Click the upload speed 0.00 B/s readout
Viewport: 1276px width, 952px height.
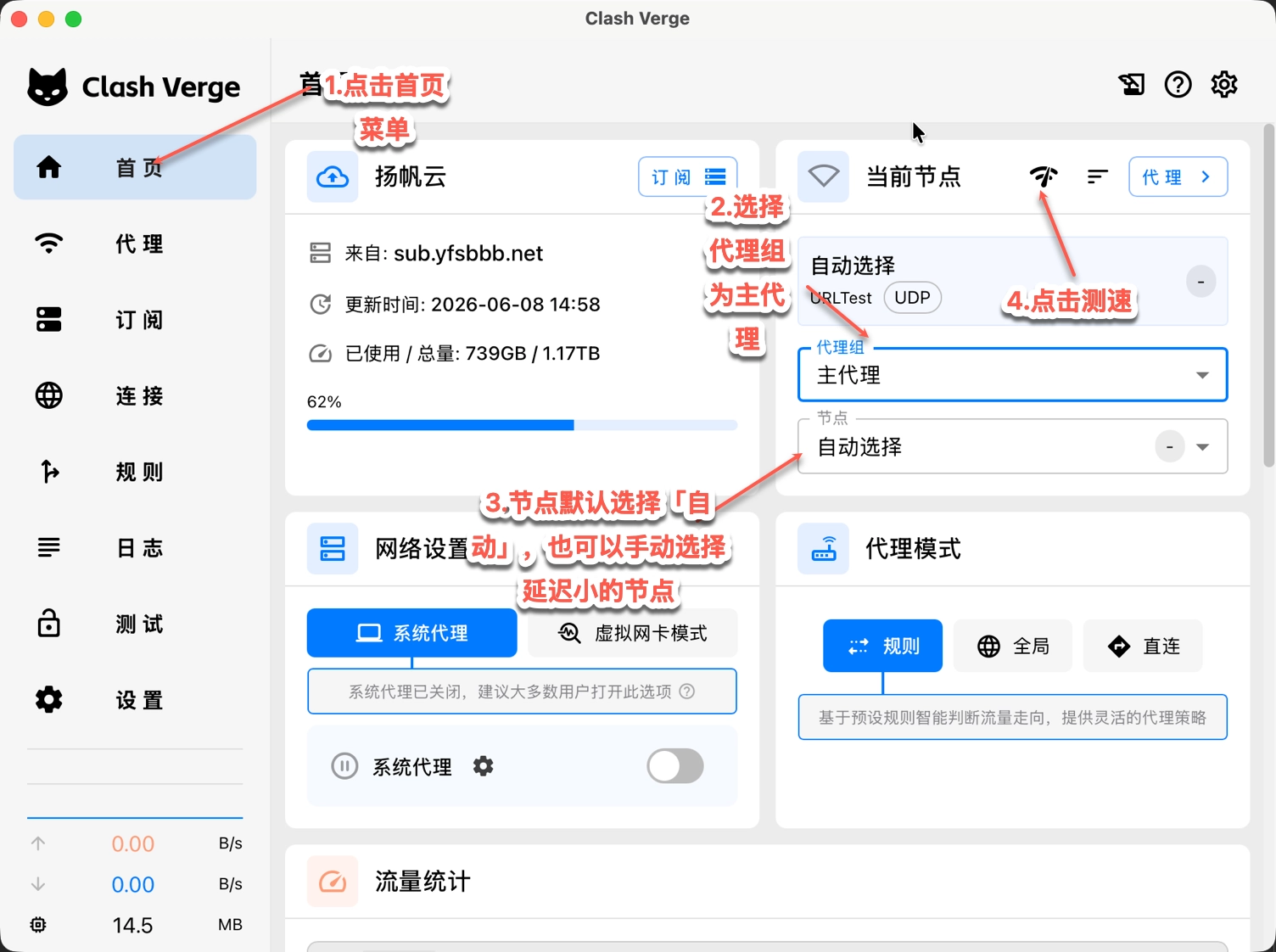[x=135, y=843]
